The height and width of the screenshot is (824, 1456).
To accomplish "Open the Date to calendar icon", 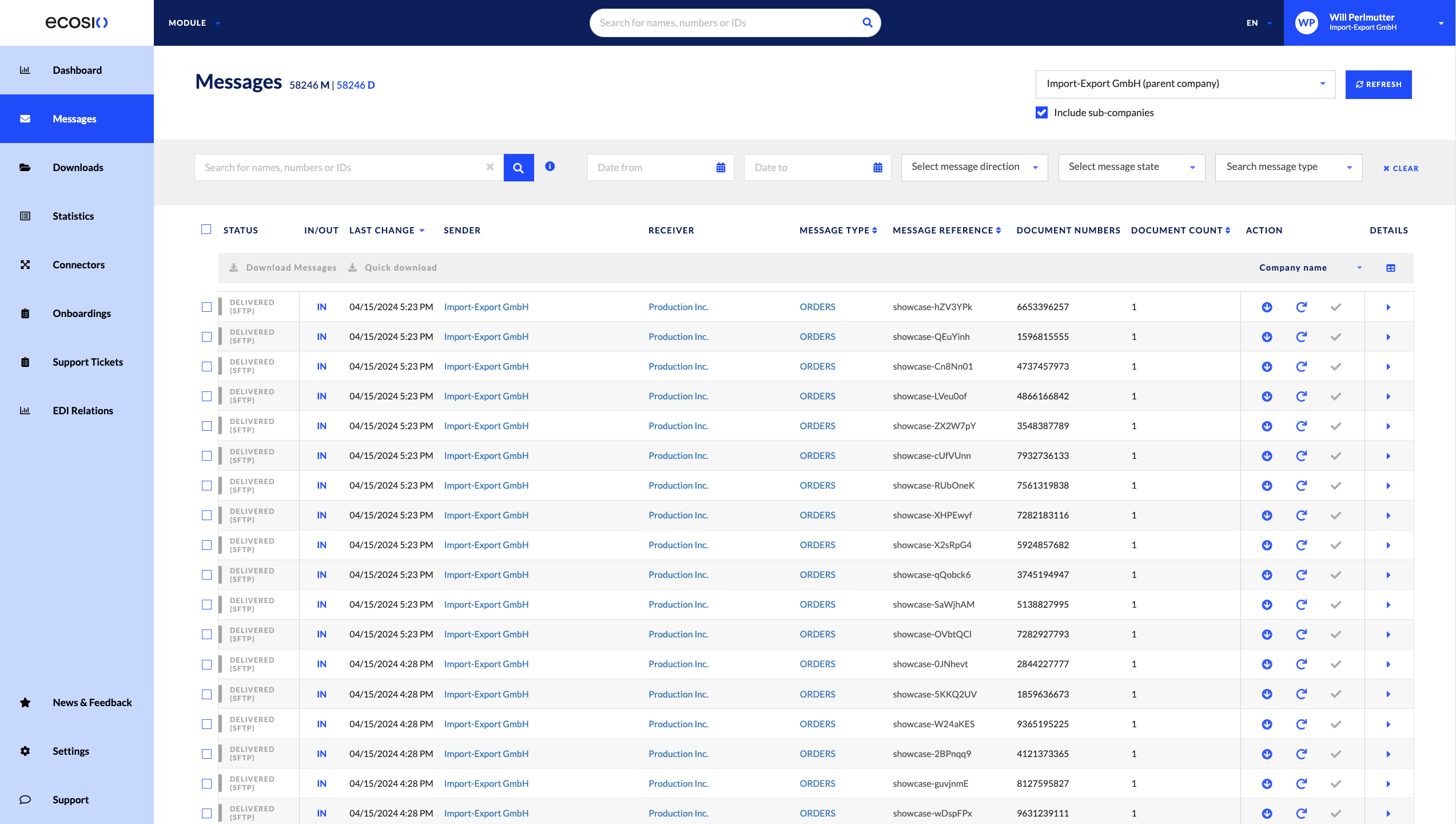I will pyautogui.click(x=878, y=168).
